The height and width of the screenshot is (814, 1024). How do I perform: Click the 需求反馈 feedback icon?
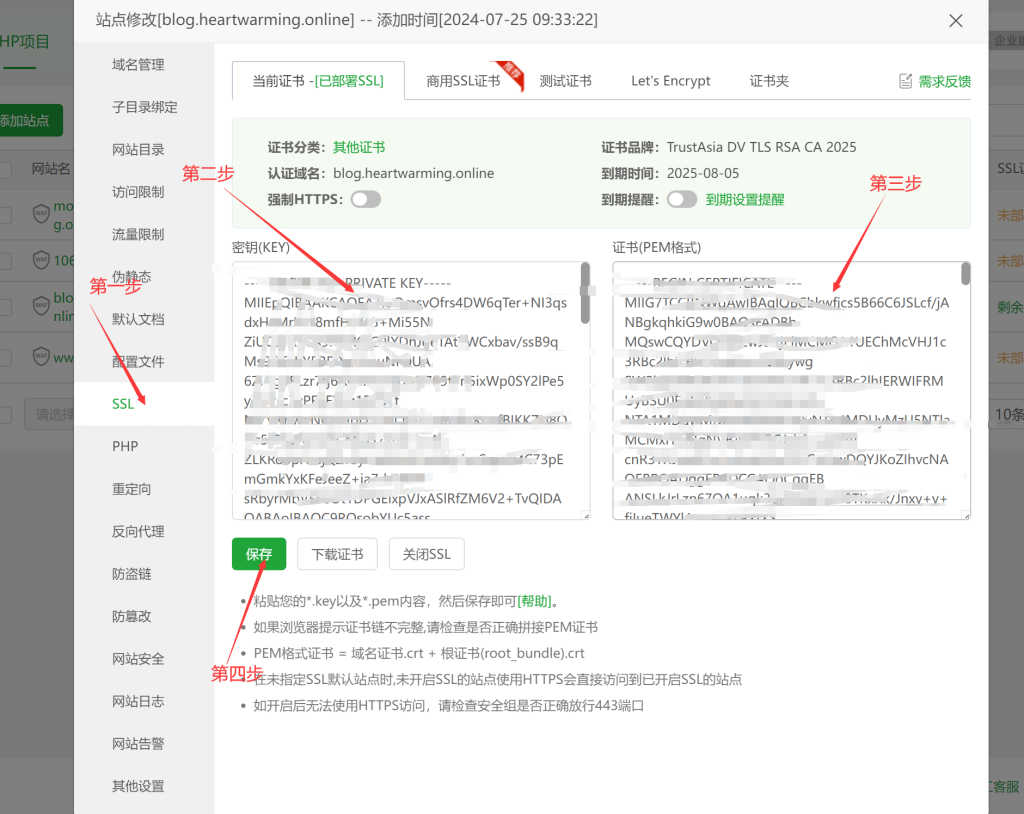pyautogui.click(x=906, y=81)
